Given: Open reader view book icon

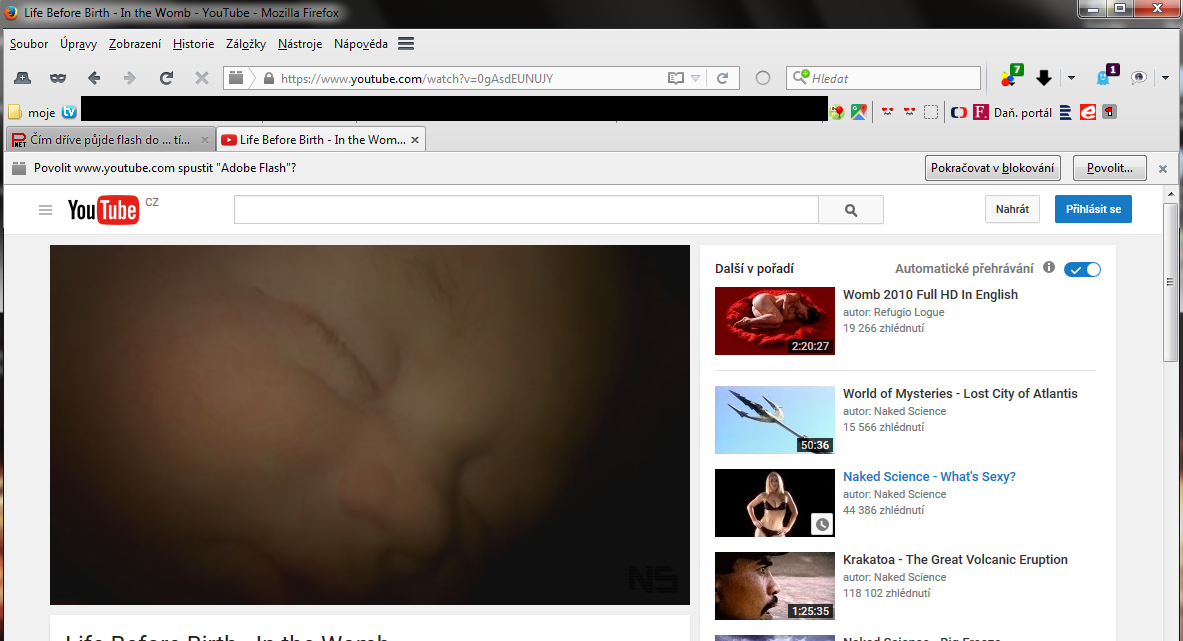Looking at the screenshot, I should (x=676, y=78).
